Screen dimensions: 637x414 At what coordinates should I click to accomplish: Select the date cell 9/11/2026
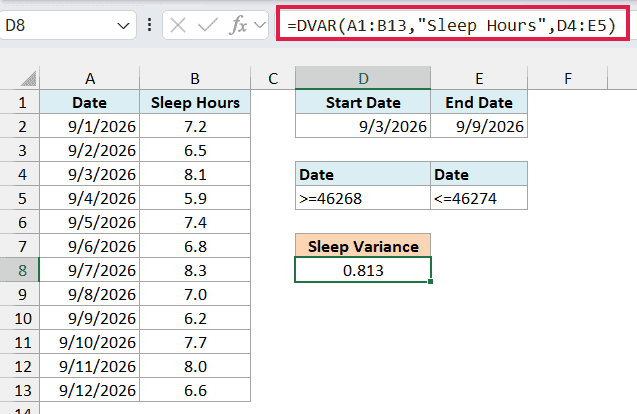[x=90, y=366]
